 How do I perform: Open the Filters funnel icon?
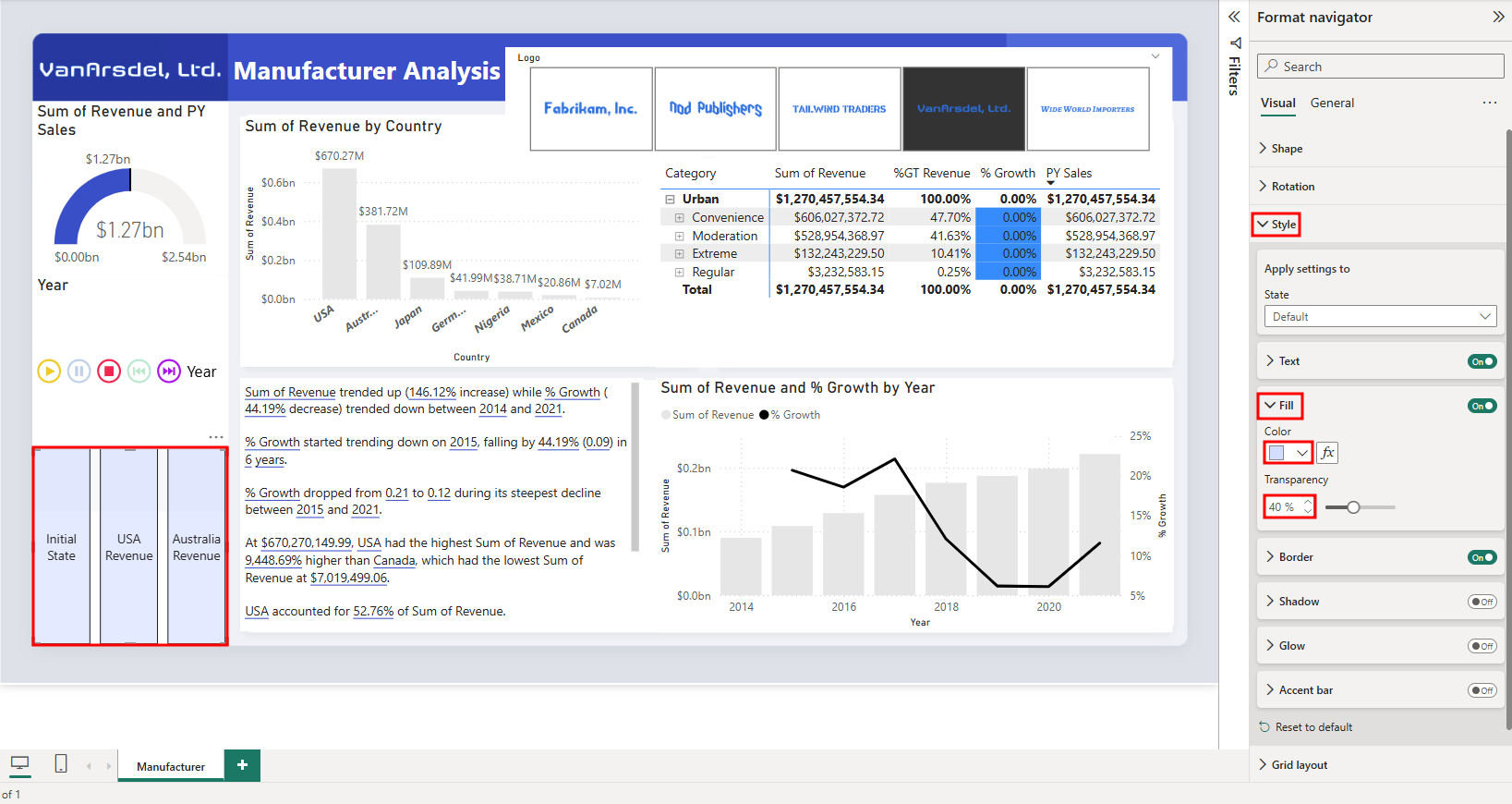pyautogui.click(x=1235, y=43)
